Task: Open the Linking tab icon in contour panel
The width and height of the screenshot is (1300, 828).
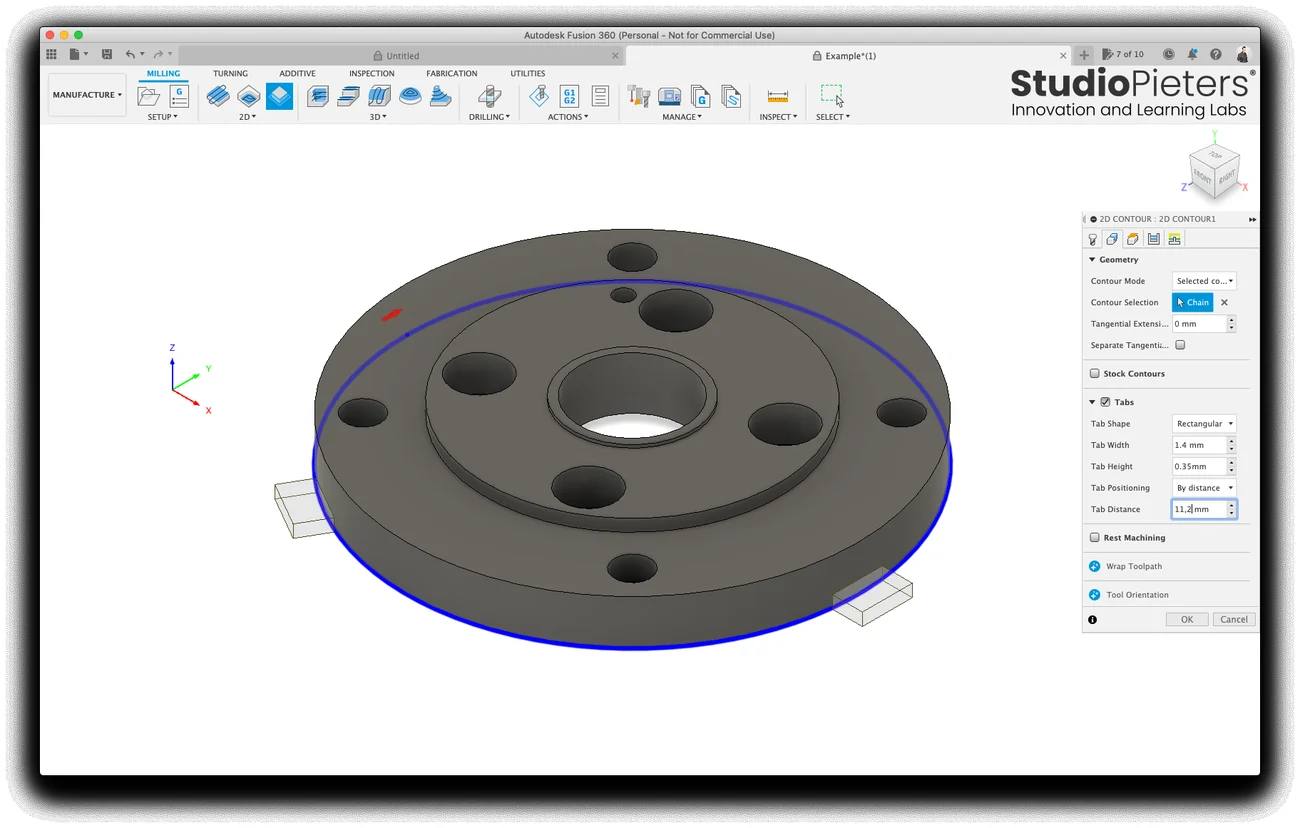Action: (x=1174, y=239)
